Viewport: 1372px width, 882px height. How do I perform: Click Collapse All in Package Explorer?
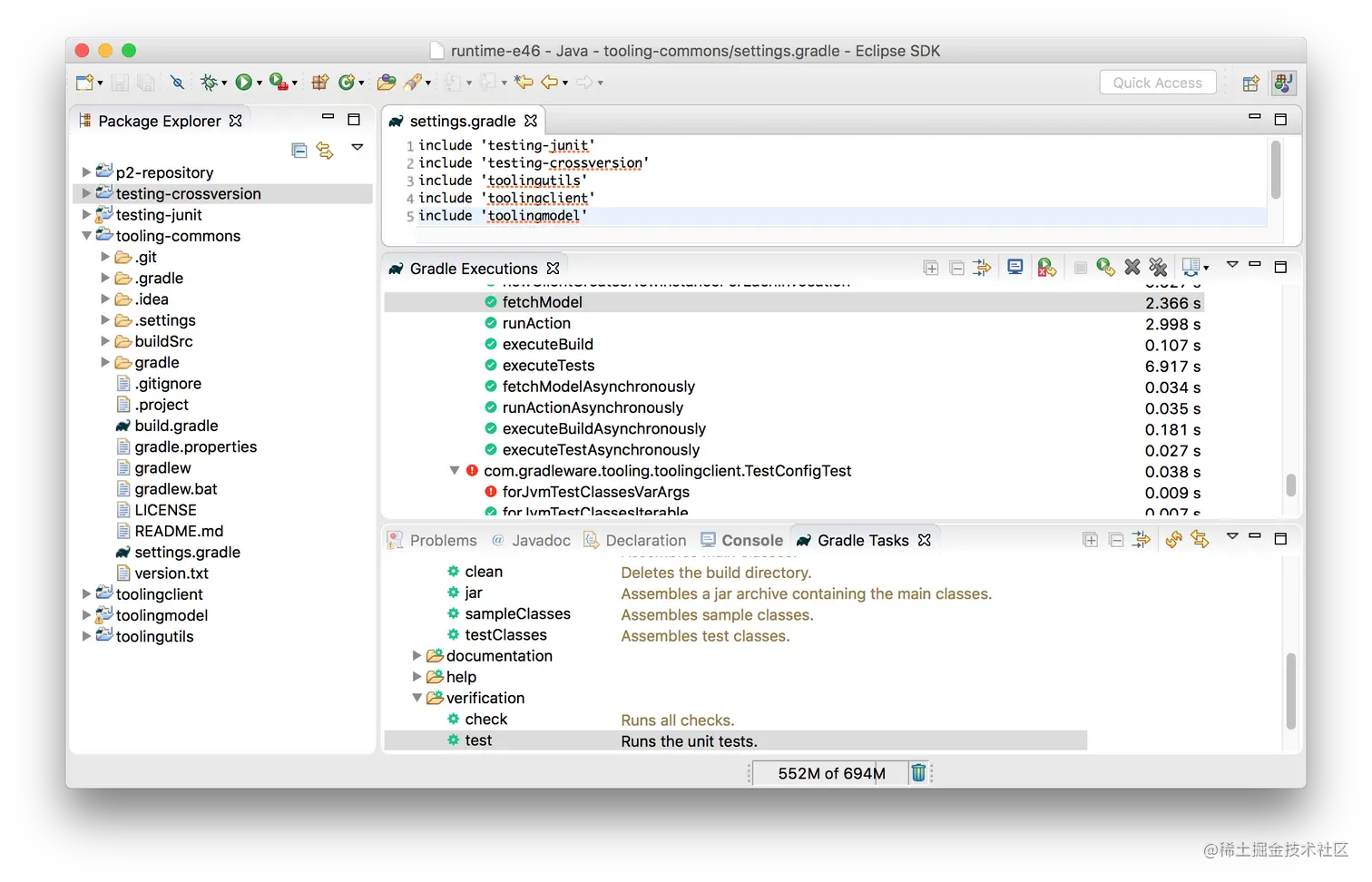coord(299,151)
